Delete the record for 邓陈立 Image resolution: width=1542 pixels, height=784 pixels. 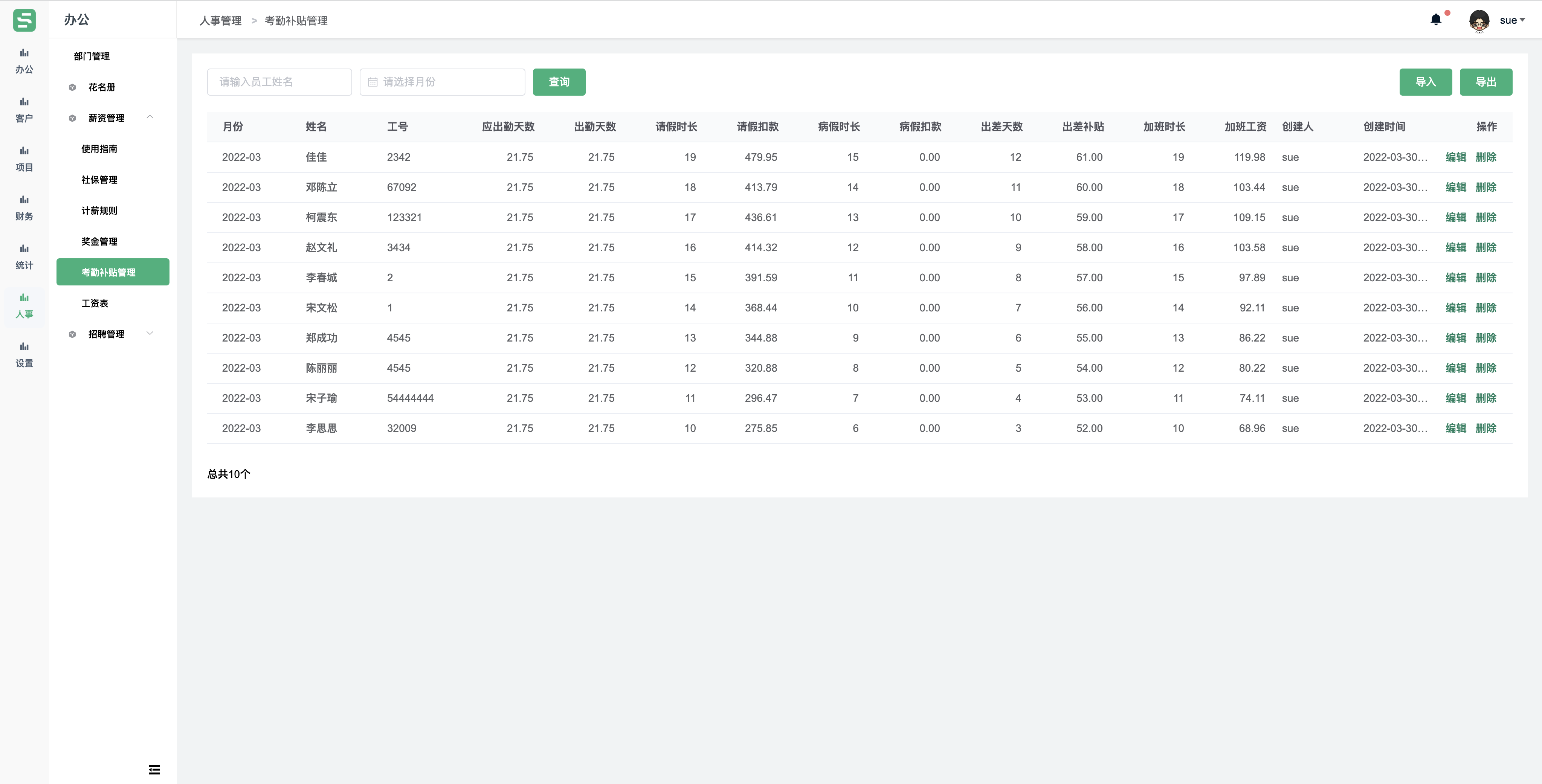pos(1486,187)
